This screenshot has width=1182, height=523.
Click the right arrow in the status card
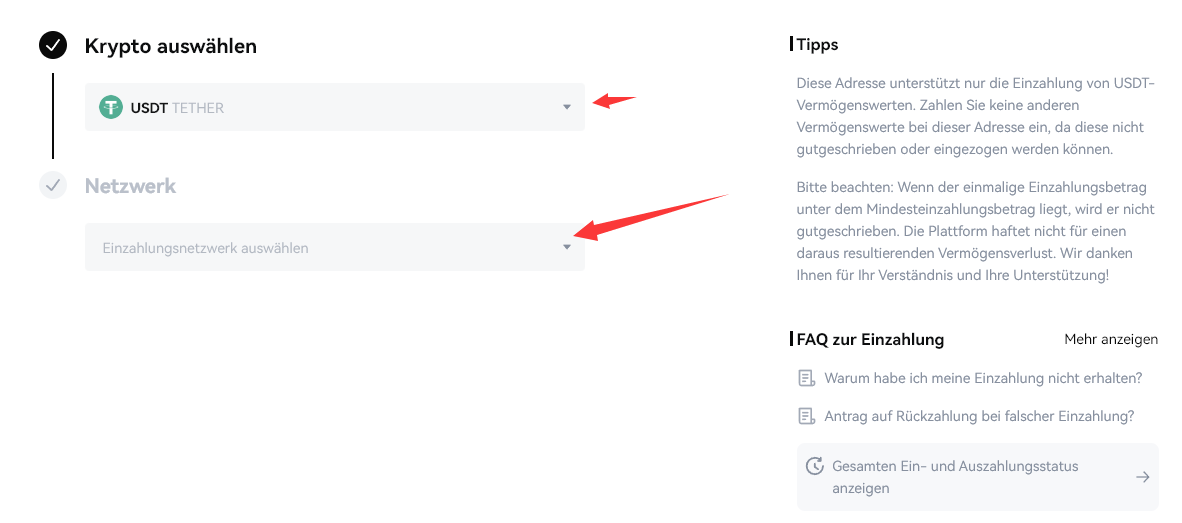1142,477
